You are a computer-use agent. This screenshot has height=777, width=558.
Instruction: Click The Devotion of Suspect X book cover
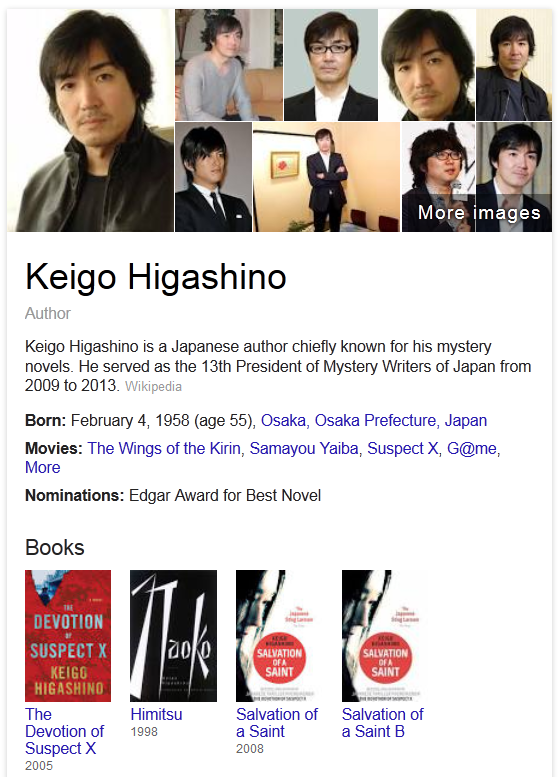click(x=68, y=636)
